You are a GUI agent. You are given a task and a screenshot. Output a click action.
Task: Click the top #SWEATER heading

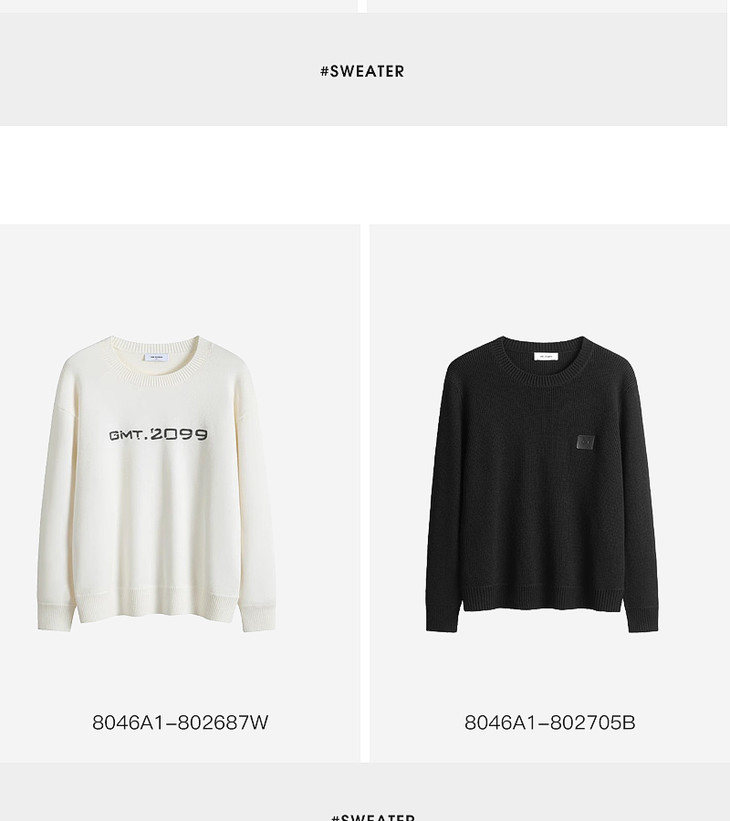(x=362, y=71)
